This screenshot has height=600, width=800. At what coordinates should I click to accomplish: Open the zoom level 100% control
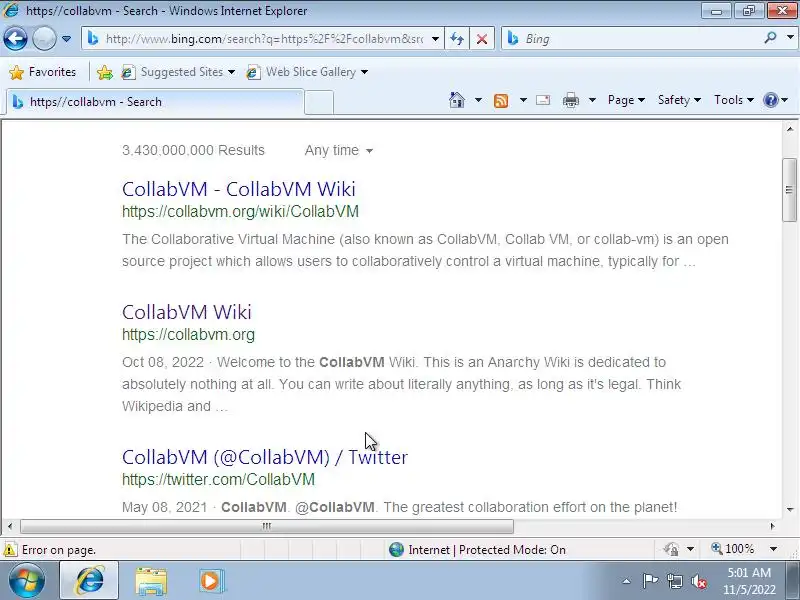pos(733,549)
